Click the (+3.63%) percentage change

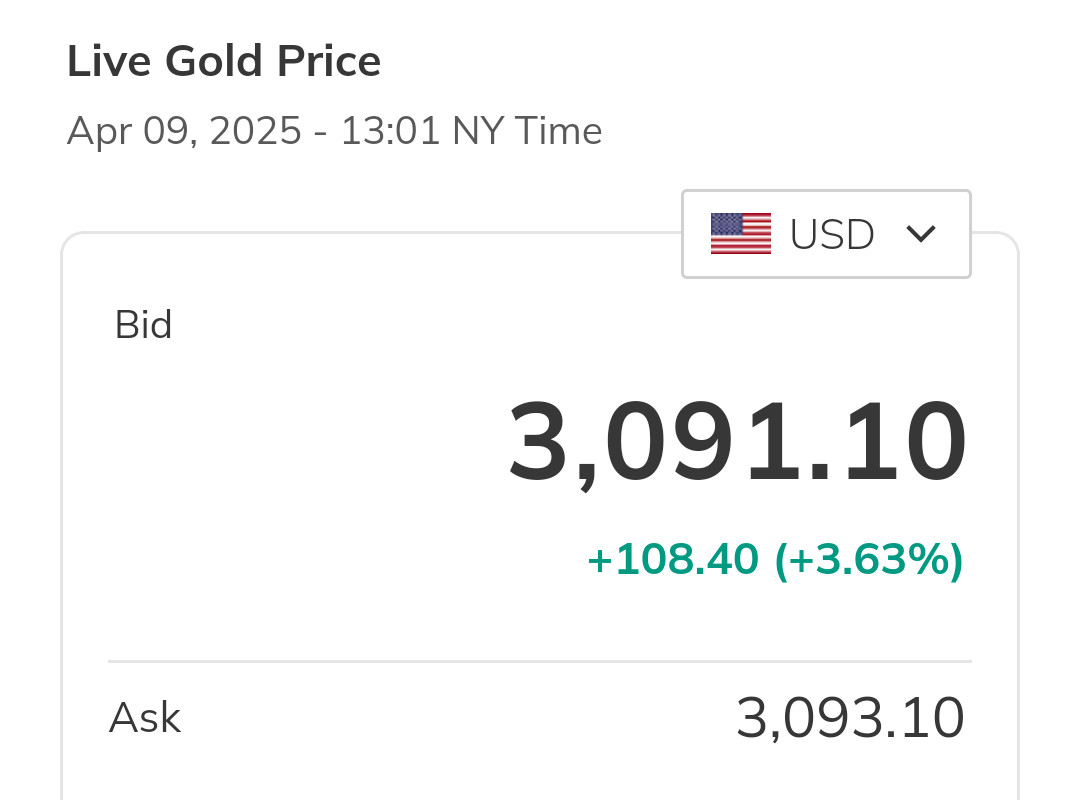pyautogui.click(x=869, y=560)
